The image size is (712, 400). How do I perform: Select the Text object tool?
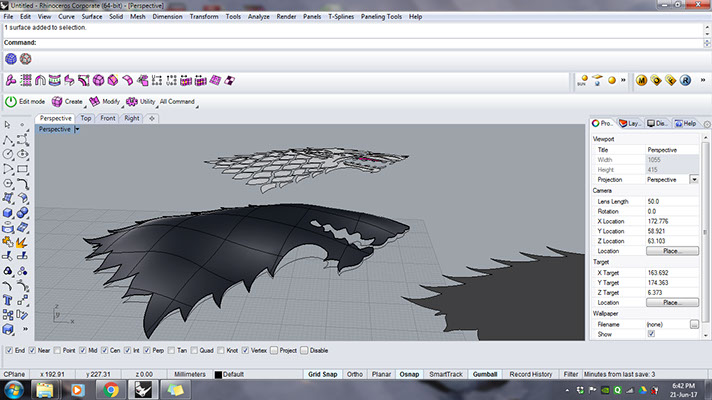[8, 300]
